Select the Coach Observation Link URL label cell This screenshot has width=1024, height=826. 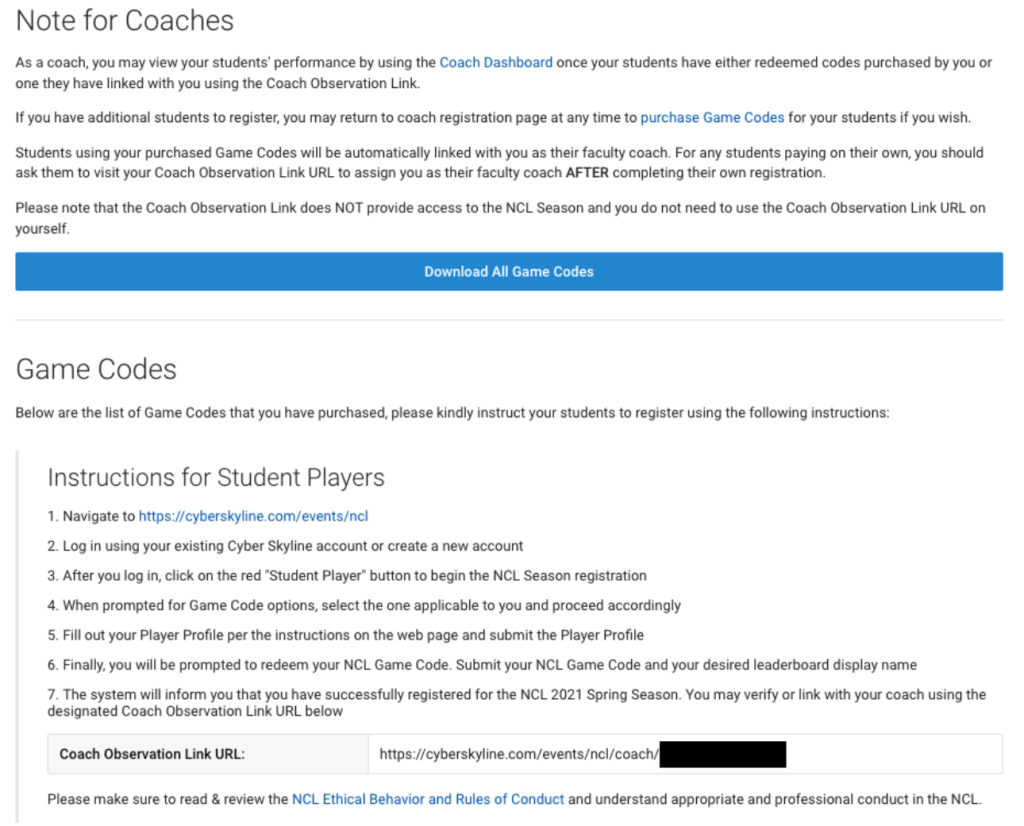[152, 754]
